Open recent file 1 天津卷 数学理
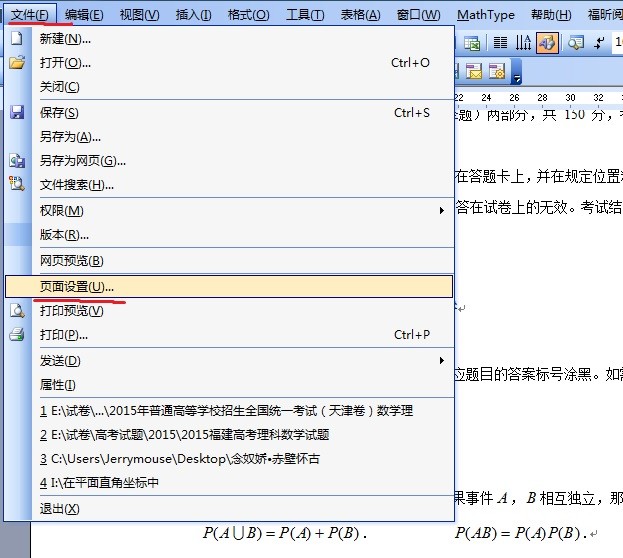Screen dimensions: 623x558 [x=229, y=411]
